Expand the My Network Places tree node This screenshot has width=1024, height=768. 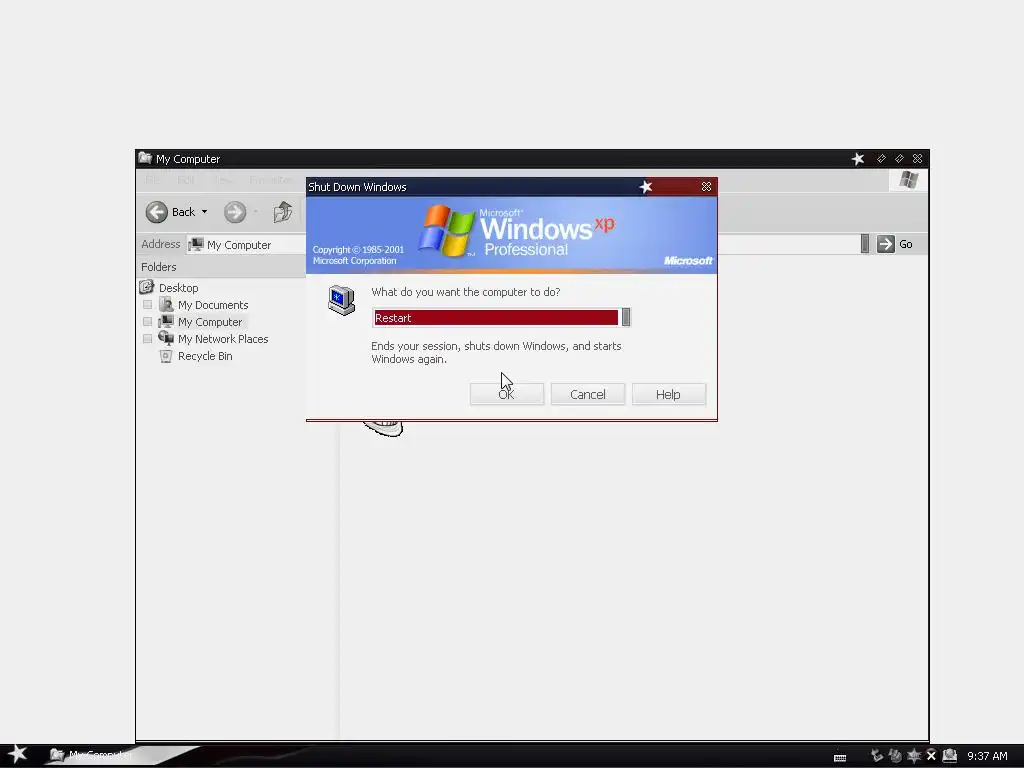(x=148, y=339)
